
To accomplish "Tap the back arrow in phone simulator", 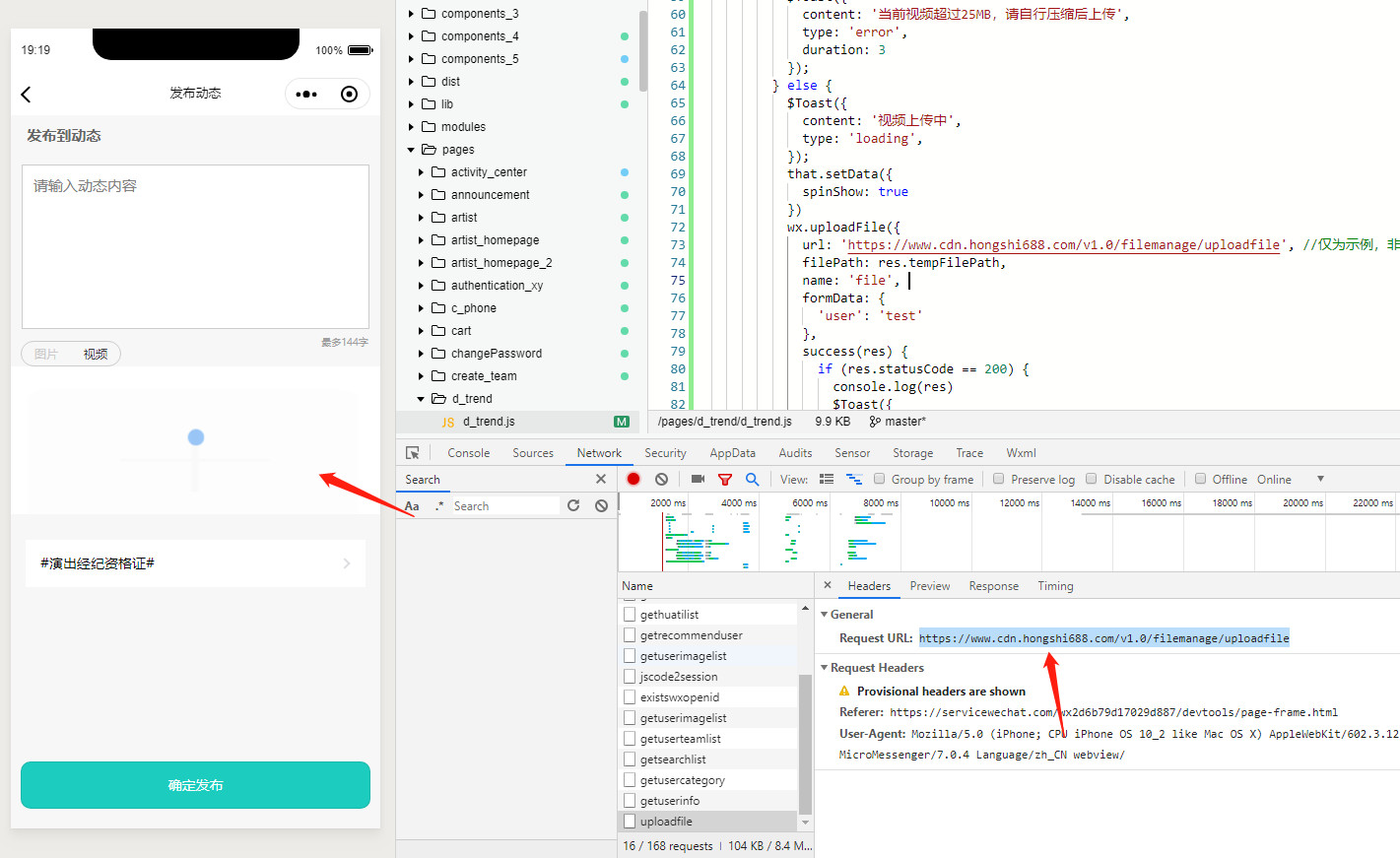I will coord(27,95).
